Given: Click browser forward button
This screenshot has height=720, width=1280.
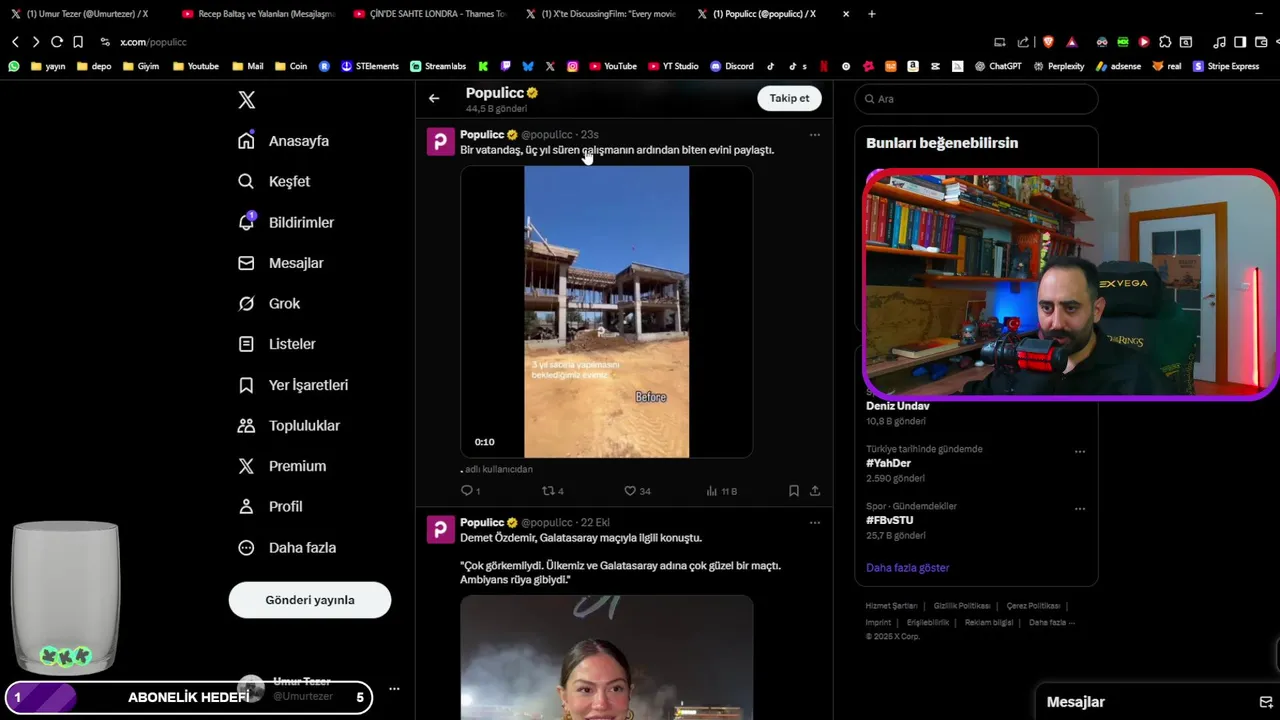Looking at the screenshot, I should pyautogui.click(x=36, y=42).
